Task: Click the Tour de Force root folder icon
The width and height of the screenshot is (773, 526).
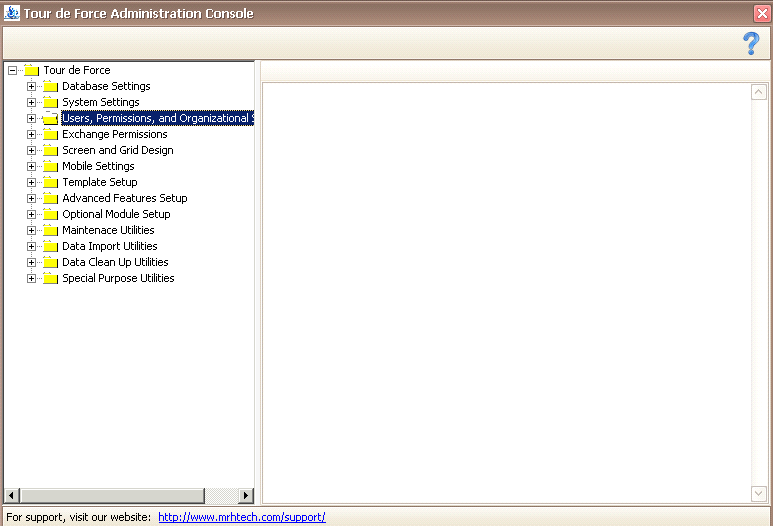Action: (32, 70)
